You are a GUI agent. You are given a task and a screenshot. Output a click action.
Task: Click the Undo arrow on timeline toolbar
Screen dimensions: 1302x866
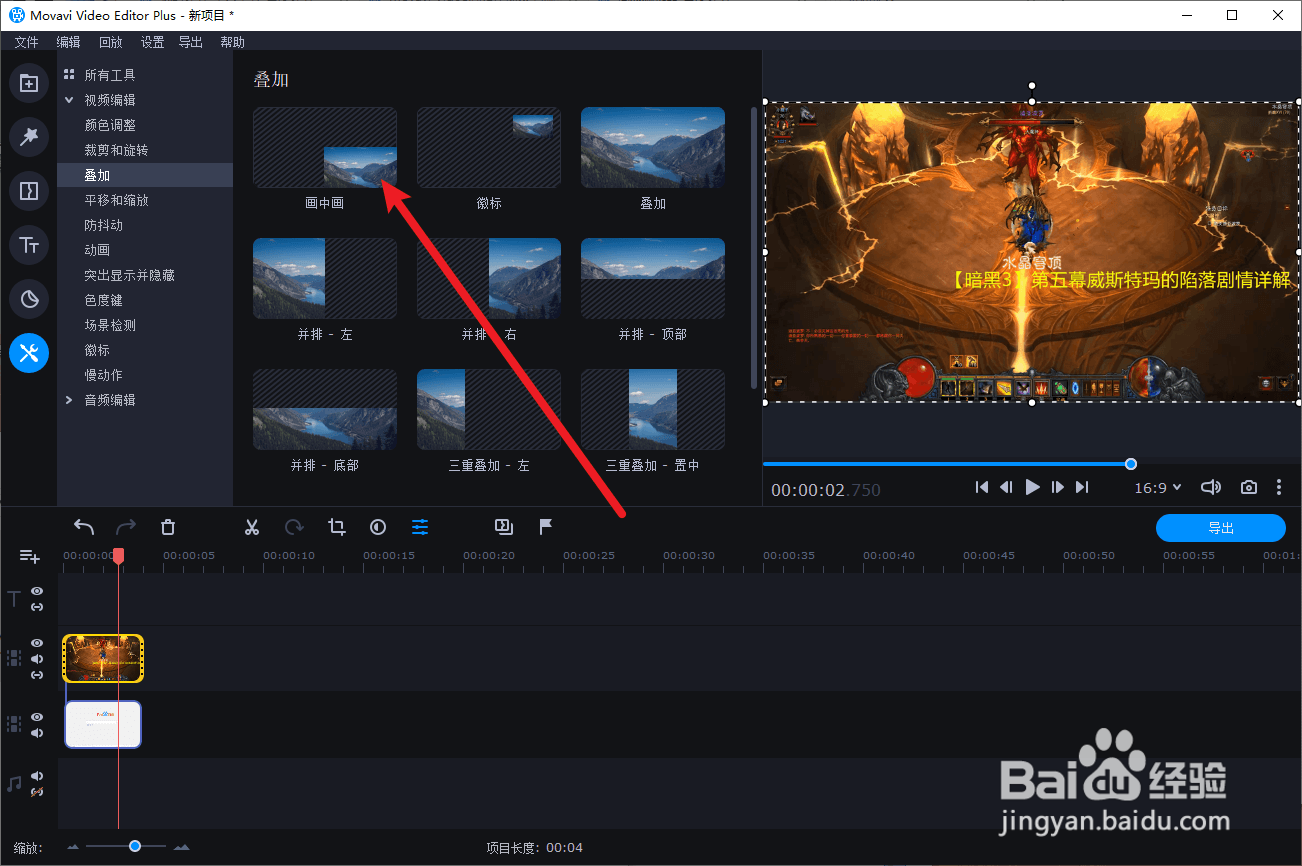[x=84, y=527]
